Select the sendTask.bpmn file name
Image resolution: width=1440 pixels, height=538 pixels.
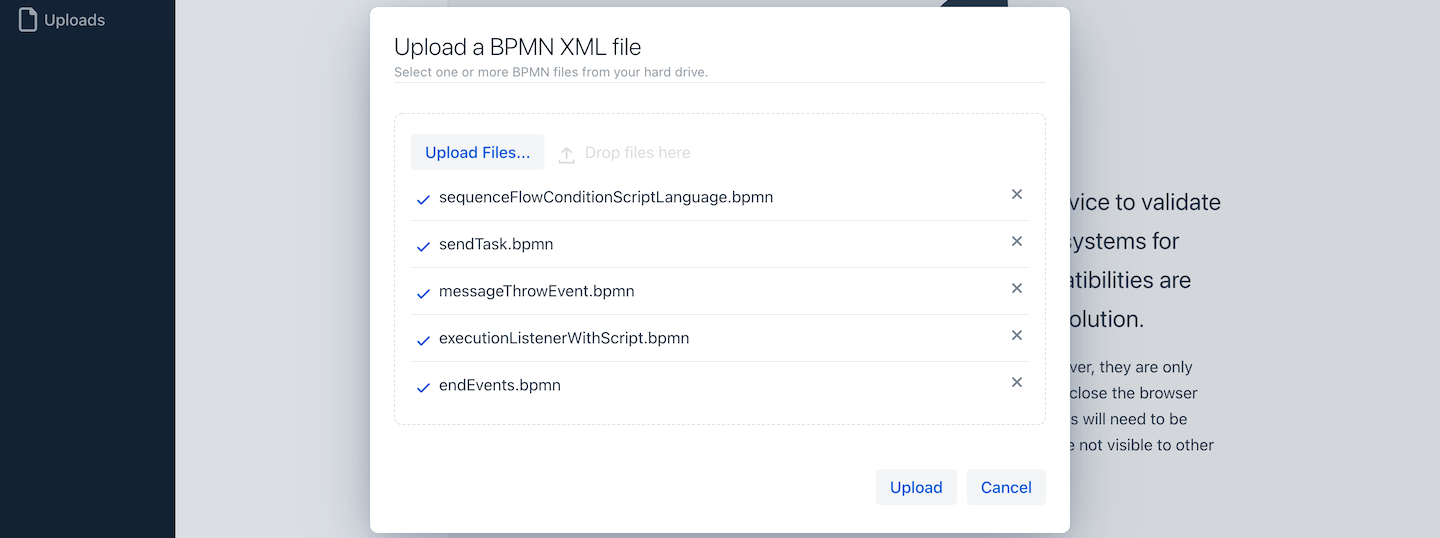coord(496,244)
